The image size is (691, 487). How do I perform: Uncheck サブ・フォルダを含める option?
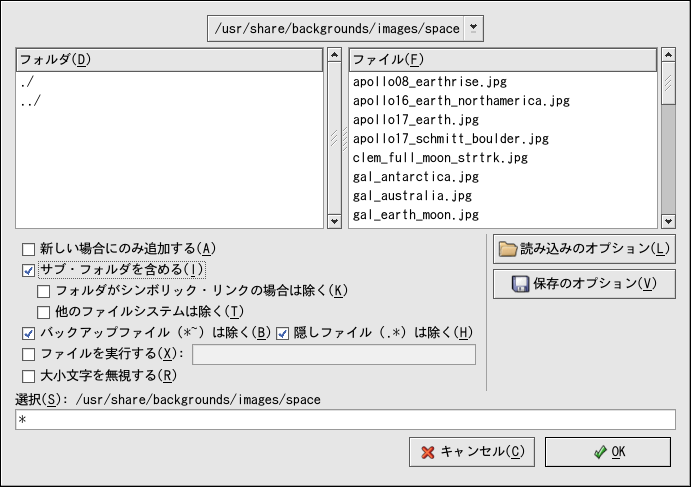(x=28, y=270)
